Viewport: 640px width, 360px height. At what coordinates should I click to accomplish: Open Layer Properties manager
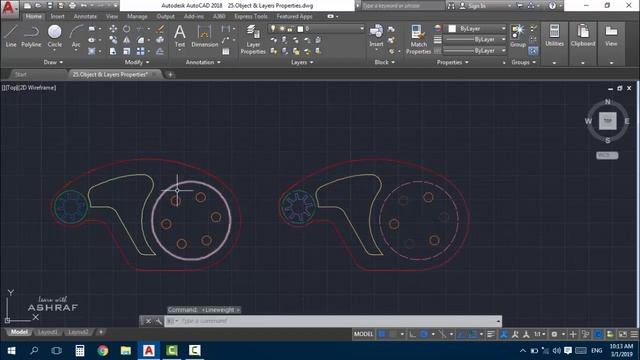coord(253,39)
